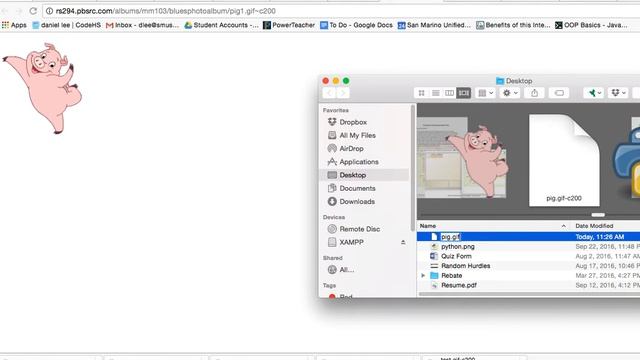This screenshot has height=360, width=640.
Task: Sort files by Name column
Action: click(493, 226)
